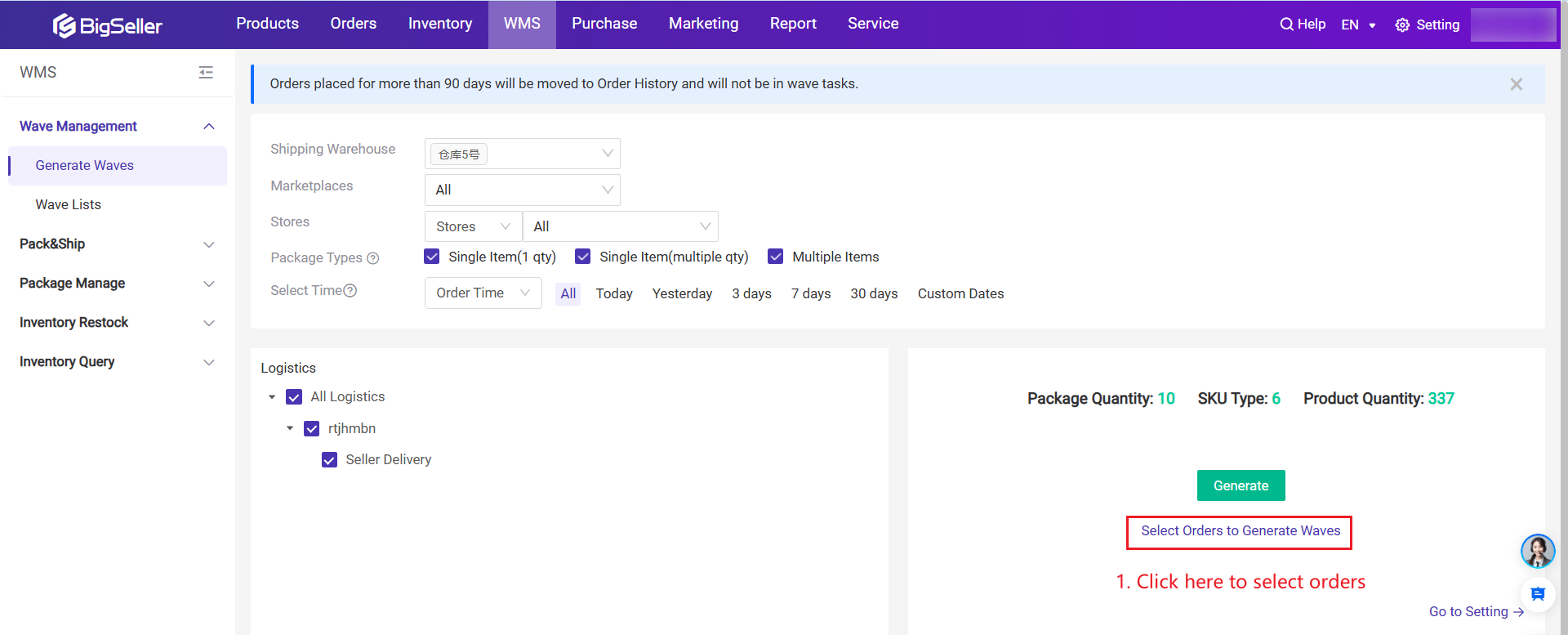Toggle Single Item(1 qty) checkbox

click(x=432, y=257)
